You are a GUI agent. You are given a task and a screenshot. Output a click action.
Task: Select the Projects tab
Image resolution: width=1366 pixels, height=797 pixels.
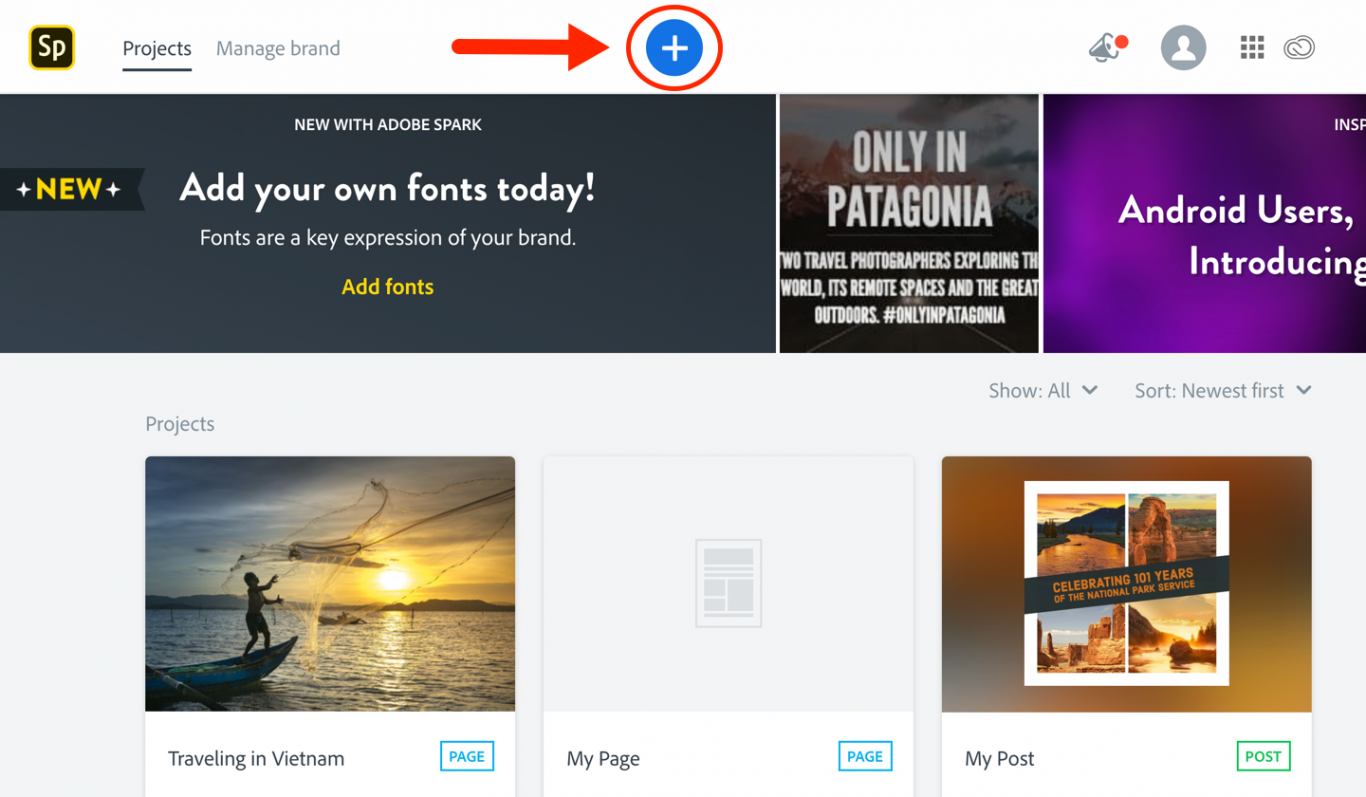click(x=156, y=48)
